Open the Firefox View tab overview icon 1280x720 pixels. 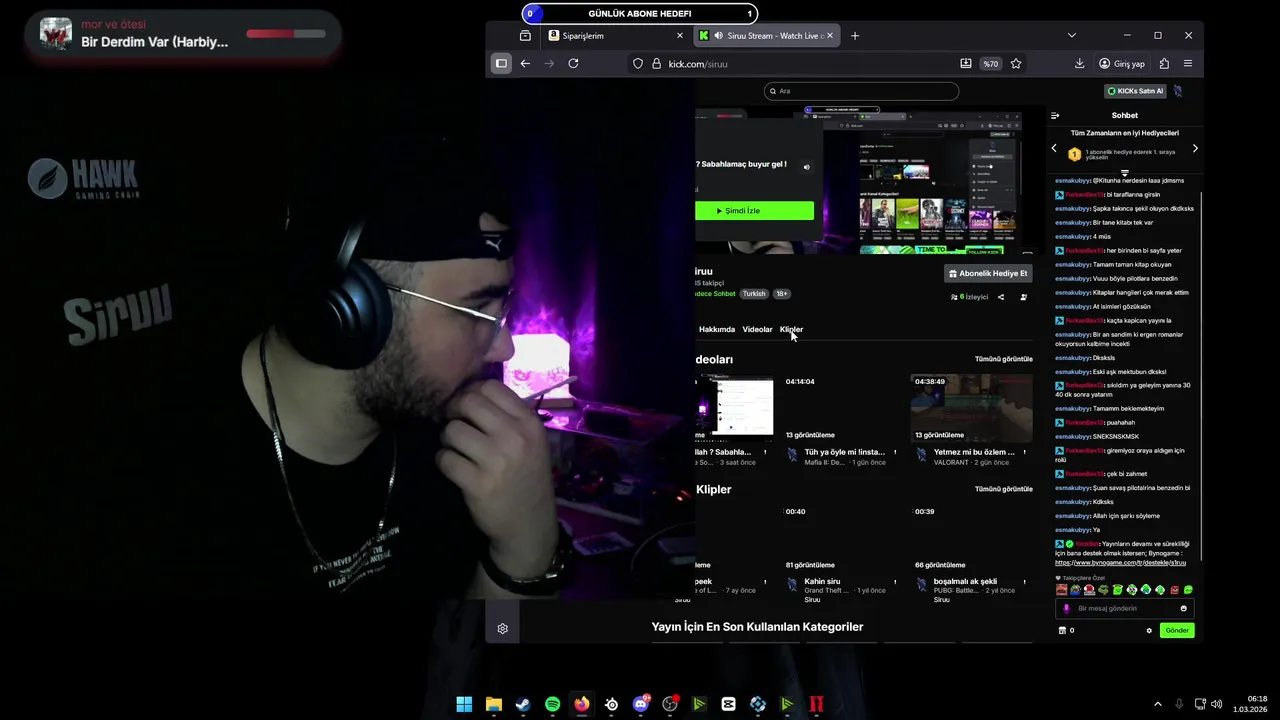[x=525, y=36]
